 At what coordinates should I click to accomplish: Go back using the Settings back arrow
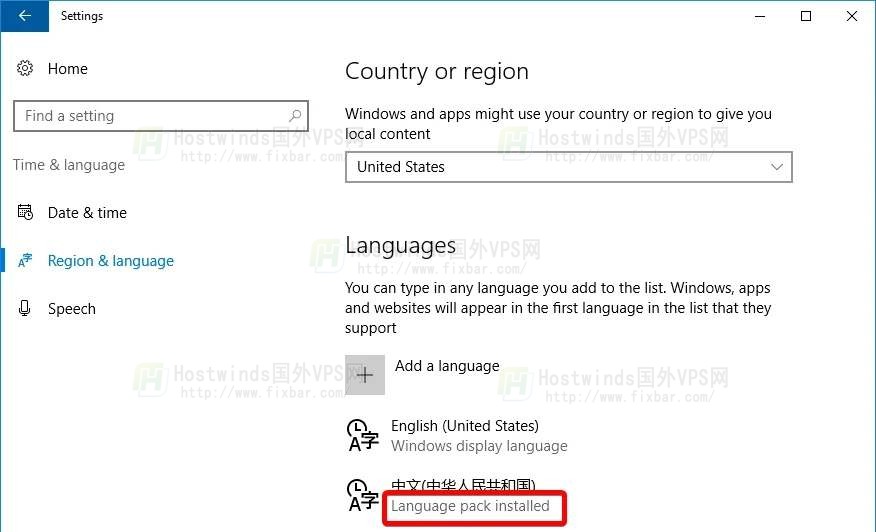tap(25, 16)
